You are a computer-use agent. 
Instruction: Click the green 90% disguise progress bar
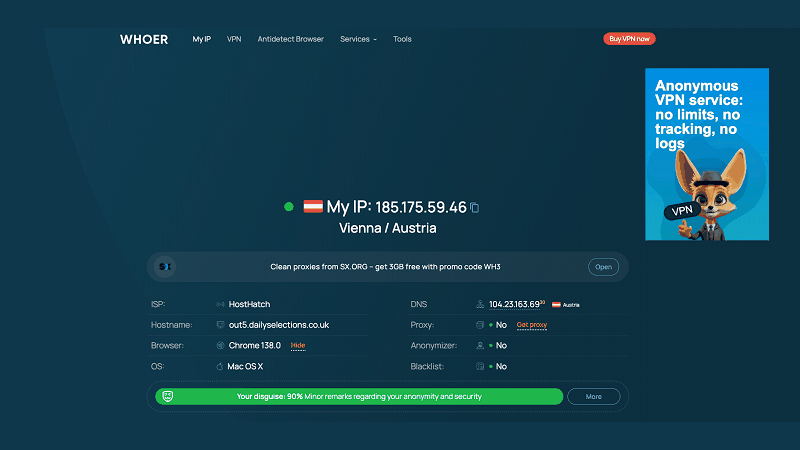(359, 396)
